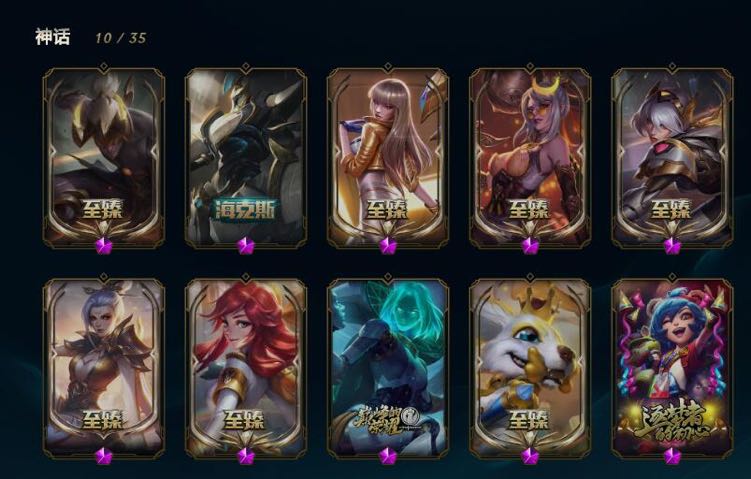Open the crowned white creature 至臻 card

[530, 368]
